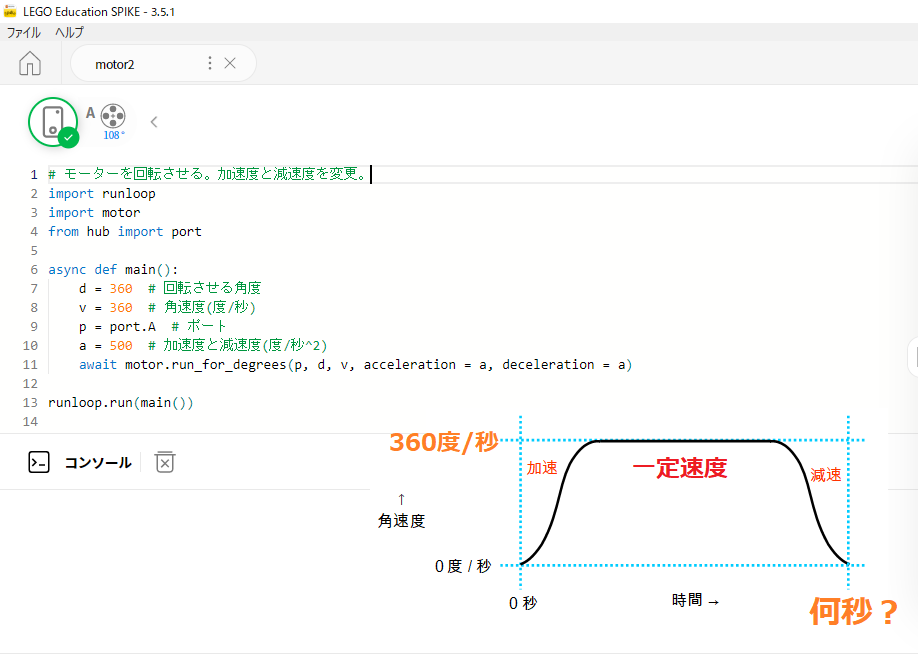Select the motor2 project tab
Image resolution: width=918 pixels, height=660 pixels.
(x=163, y=63)
